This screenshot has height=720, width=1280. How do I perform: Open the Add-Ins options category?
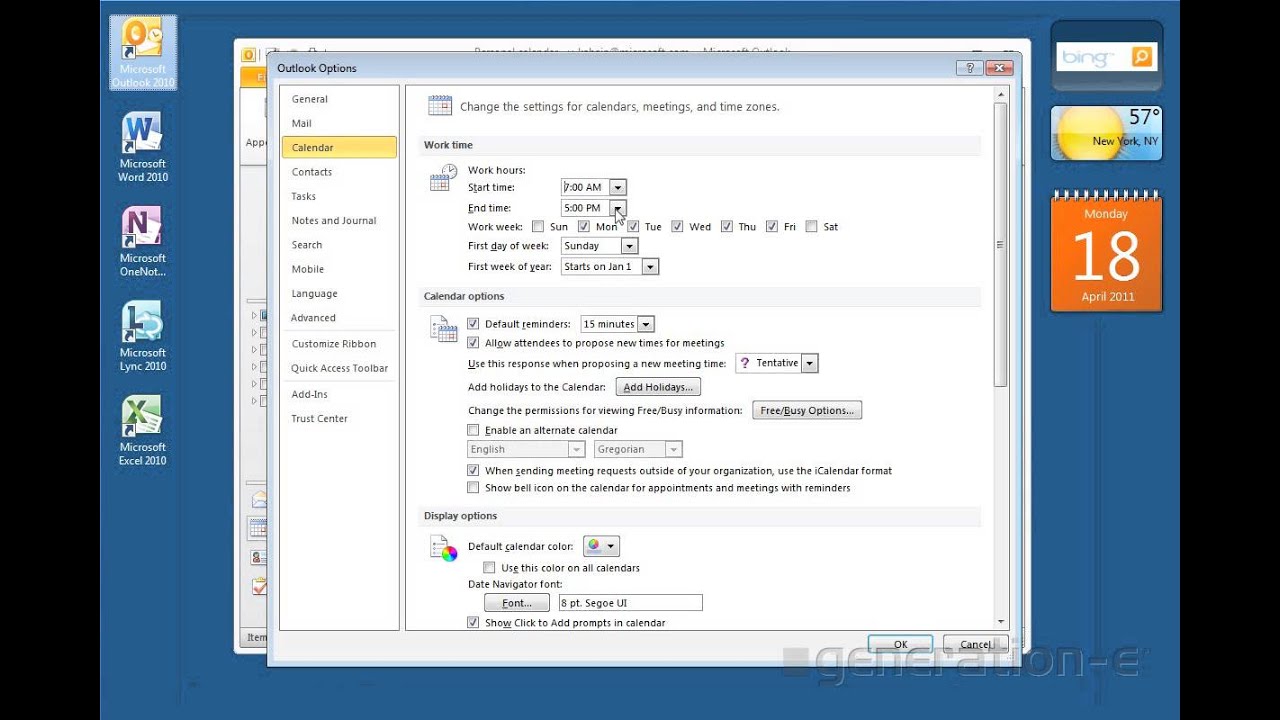point(338,394)
